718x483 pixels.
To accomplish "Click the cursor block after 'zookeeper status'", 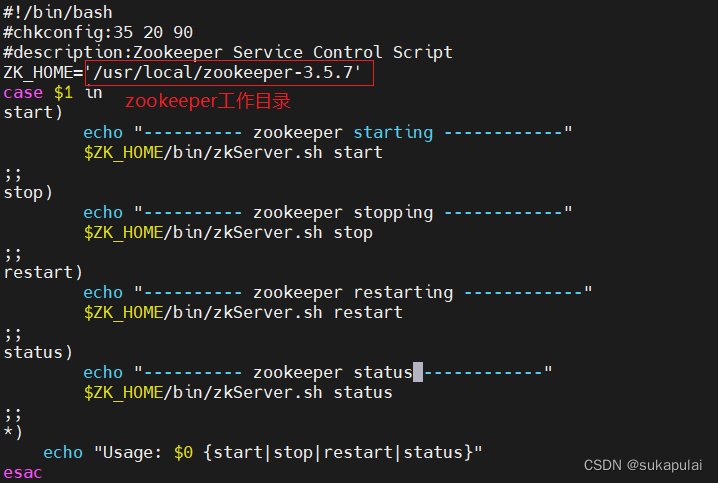I will pyautogui.click(x=418, y=372).
